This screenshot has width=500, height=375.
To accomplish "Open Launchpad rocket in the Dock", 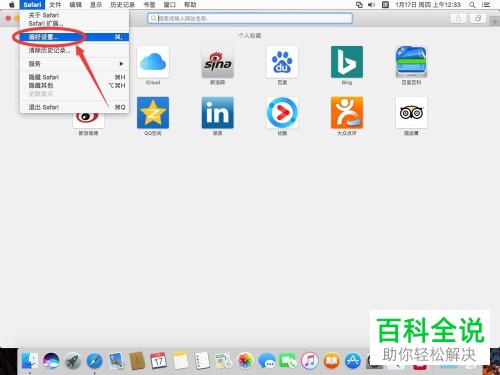I will coord(73,361).
